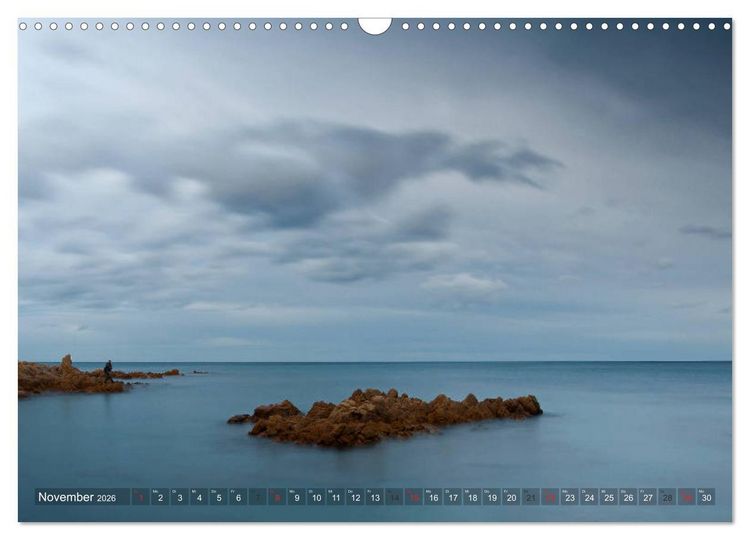
Task: Select day 19 cell in the date row
Action: (492, 496)
